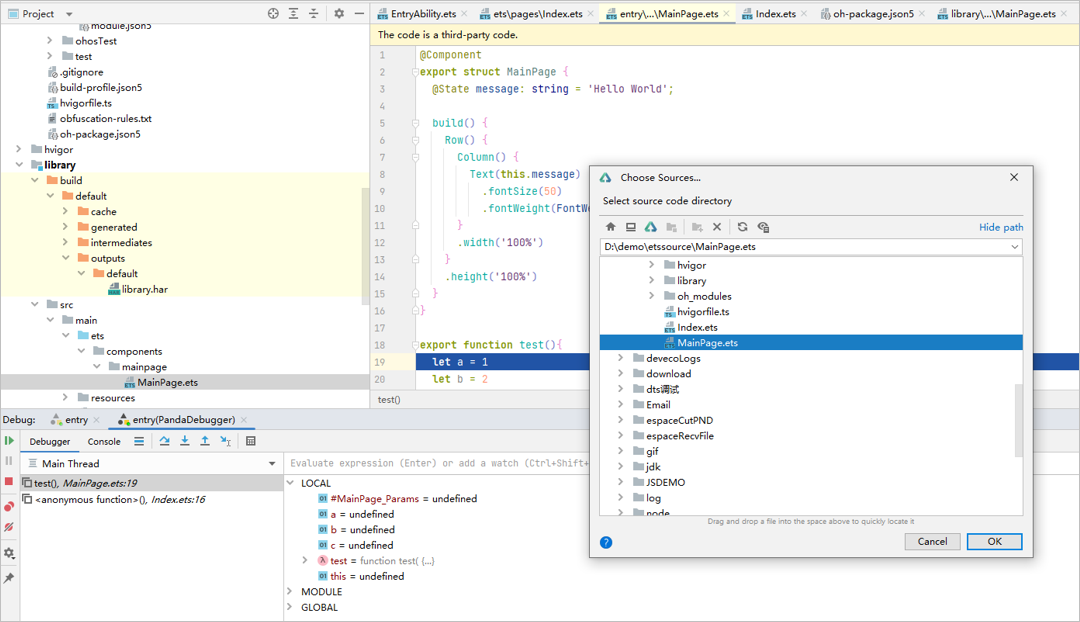Switch to the Console tab
This screenshot has height=622, width=1080.
(104, 441)
